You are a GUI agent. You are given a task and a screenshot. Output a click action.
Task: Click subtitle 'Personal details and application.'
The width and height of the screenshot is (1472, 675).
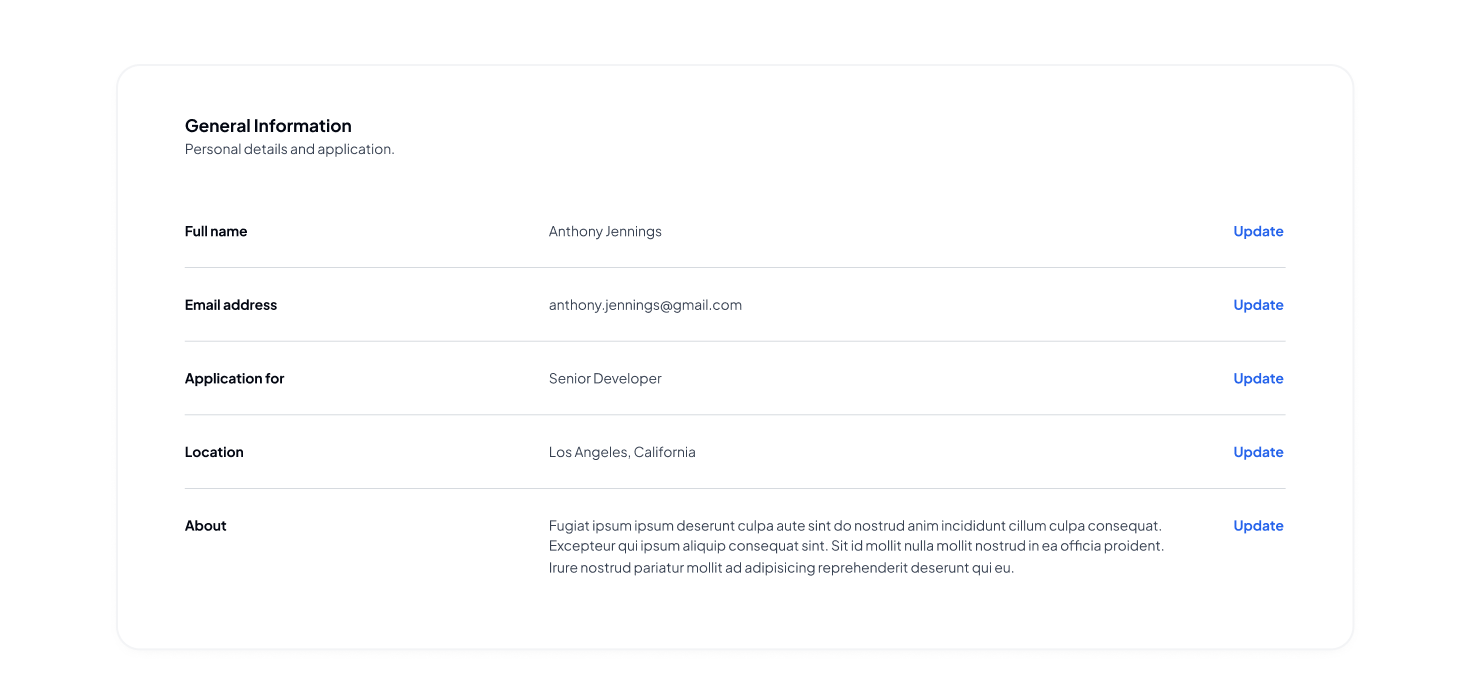pyautogui.click(x=290, y=149)
